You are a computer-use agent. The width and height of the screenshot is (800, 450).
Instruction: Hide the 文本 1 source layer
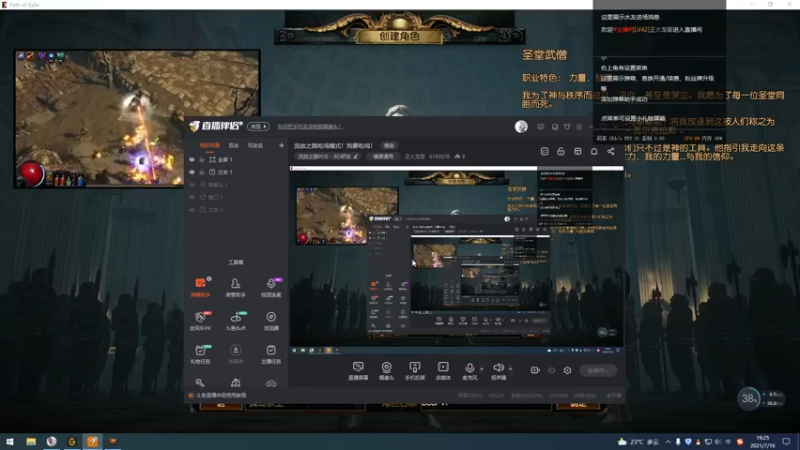tap(192, 172)
